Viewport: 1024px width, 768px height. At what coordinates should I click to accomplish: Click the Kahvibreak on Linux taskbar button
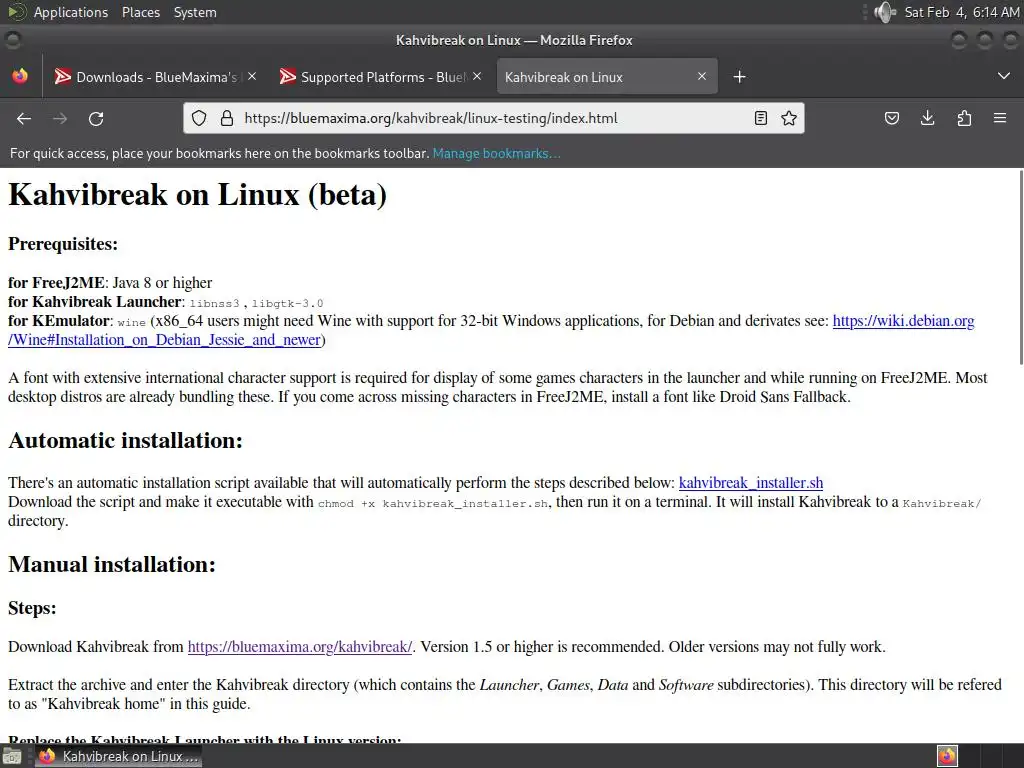118,756
